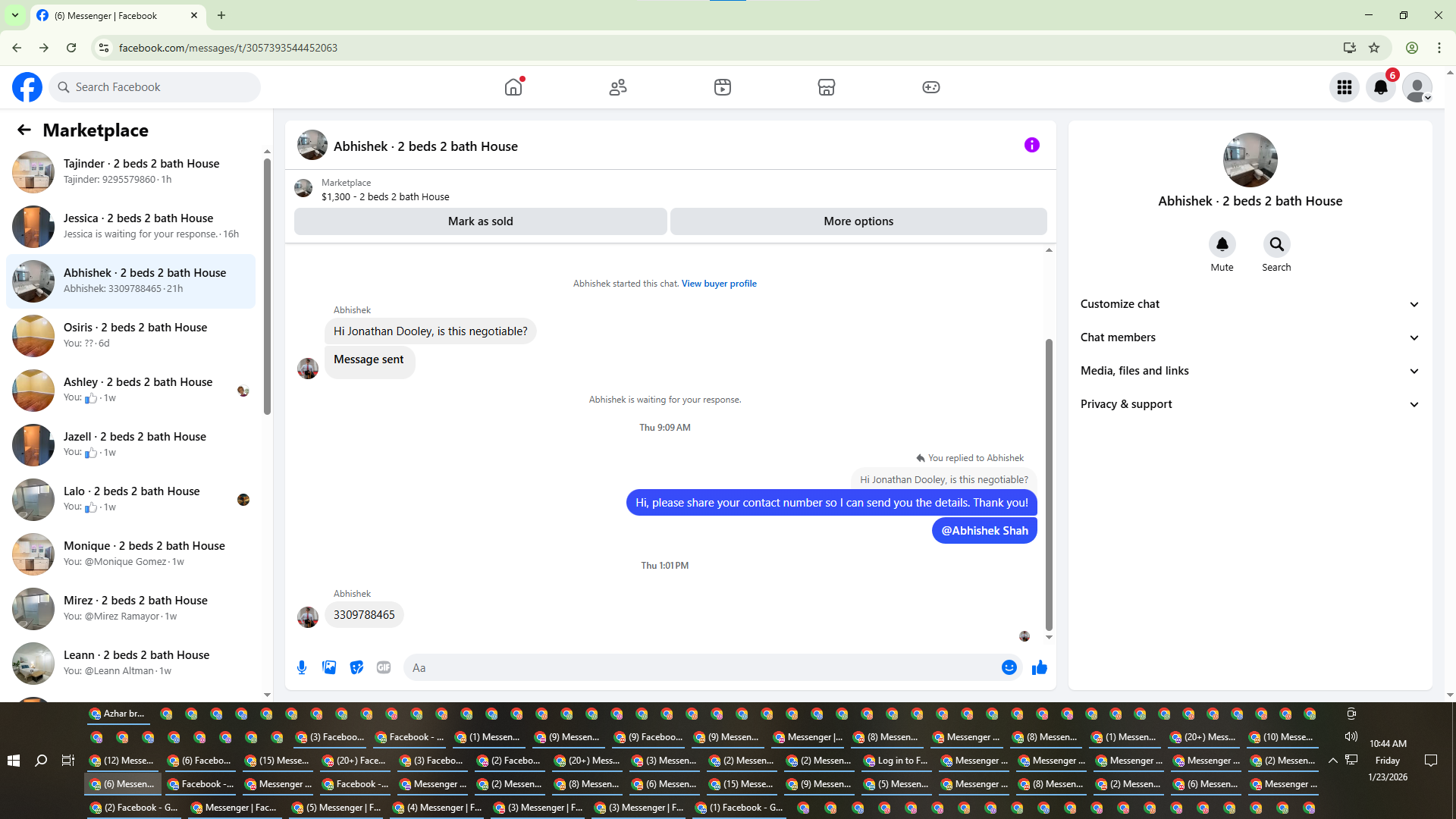Screen dimensions: 1456x819
Task: Send a thumbs-up like
Action: click(1039, 667)
